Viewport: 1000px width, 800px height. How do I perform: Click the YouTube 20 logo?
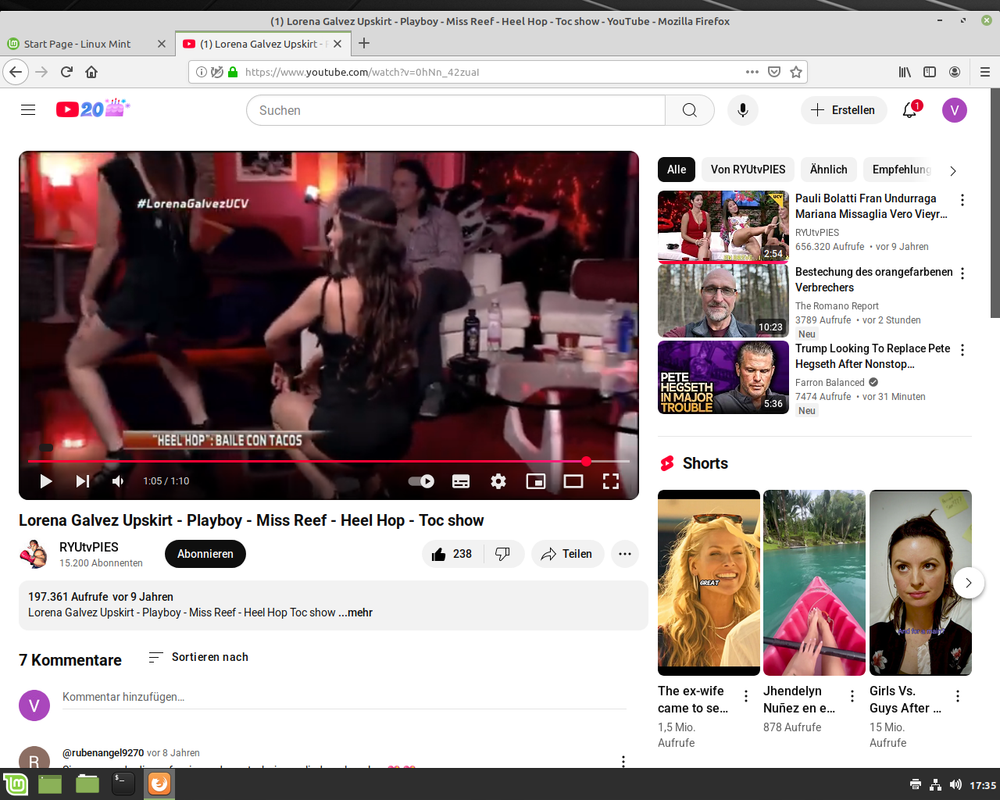92,109
